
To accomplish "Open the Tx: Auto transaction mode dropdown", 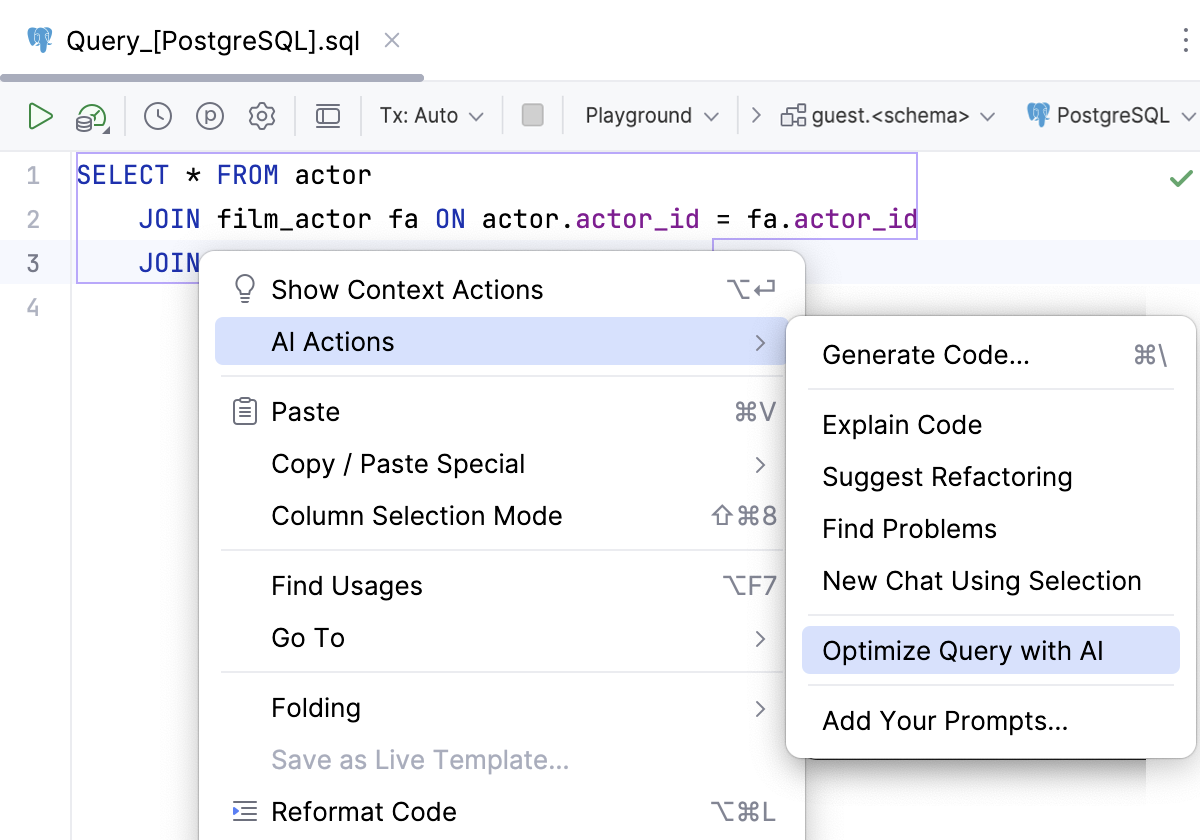I will click(x=431, y=116).
